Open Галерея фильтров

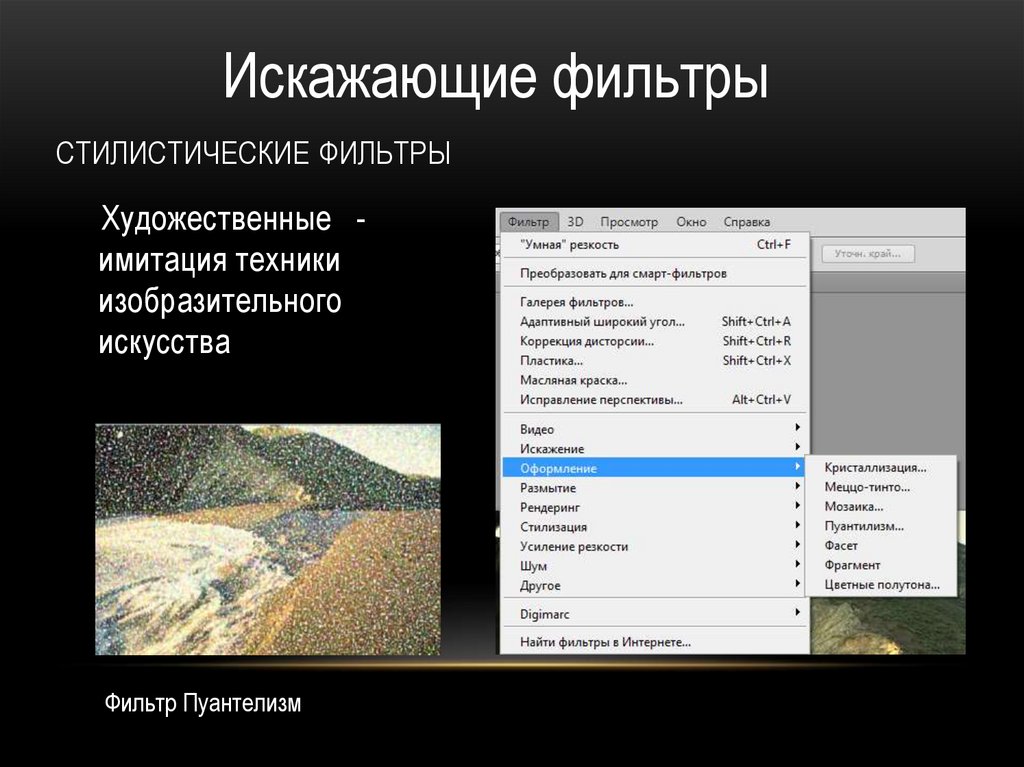pos(655,302)
